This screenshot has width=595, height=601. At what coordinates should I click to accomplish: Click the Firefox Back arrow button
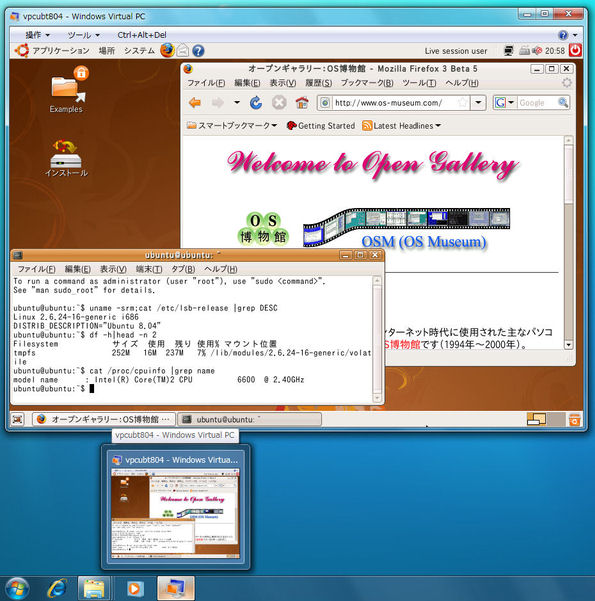point(195,103)
